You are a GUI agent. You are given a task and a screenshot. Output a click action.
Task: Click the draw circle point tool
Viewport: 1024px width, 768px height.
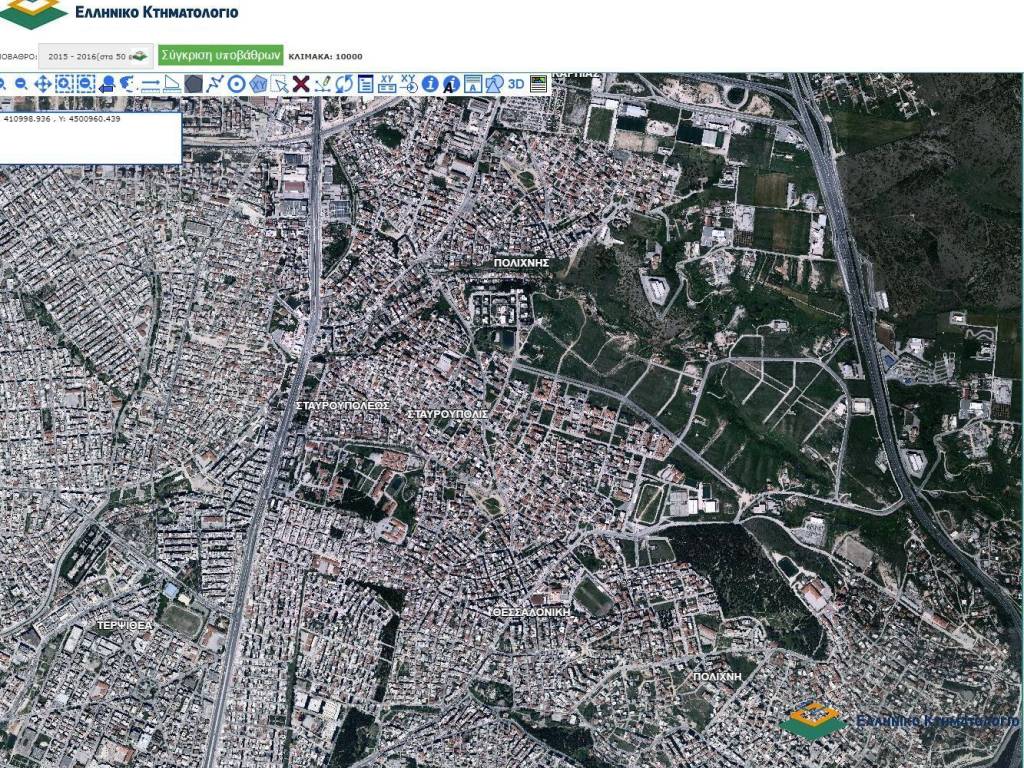(237, 84)
